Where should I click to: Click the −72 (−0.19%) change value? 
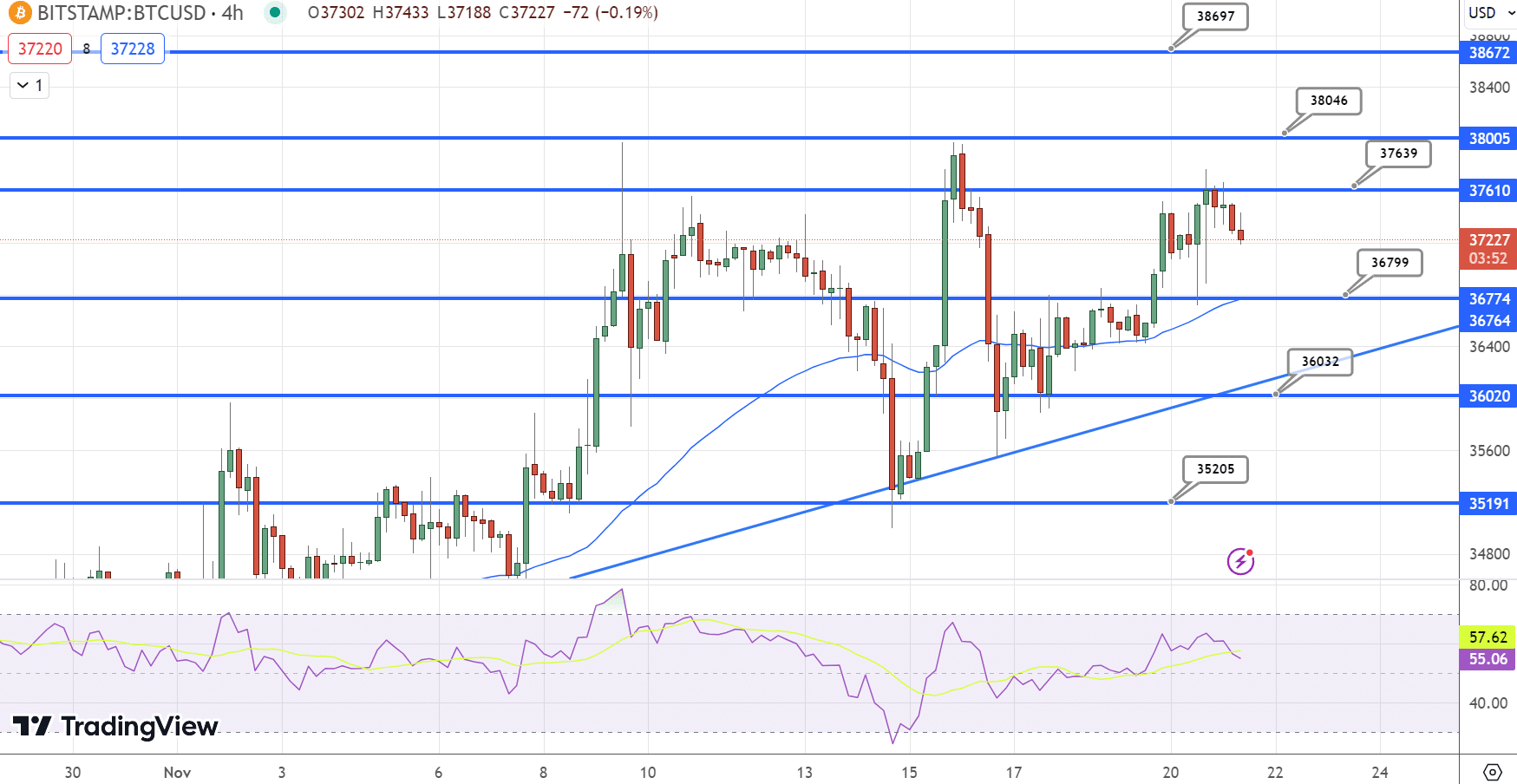pos(611,13)
